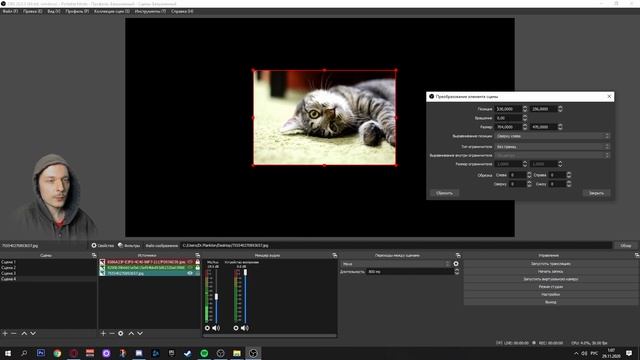640x360 pixels.
Task: Adjust position Y spinner arrows
Action: [560, 109]
